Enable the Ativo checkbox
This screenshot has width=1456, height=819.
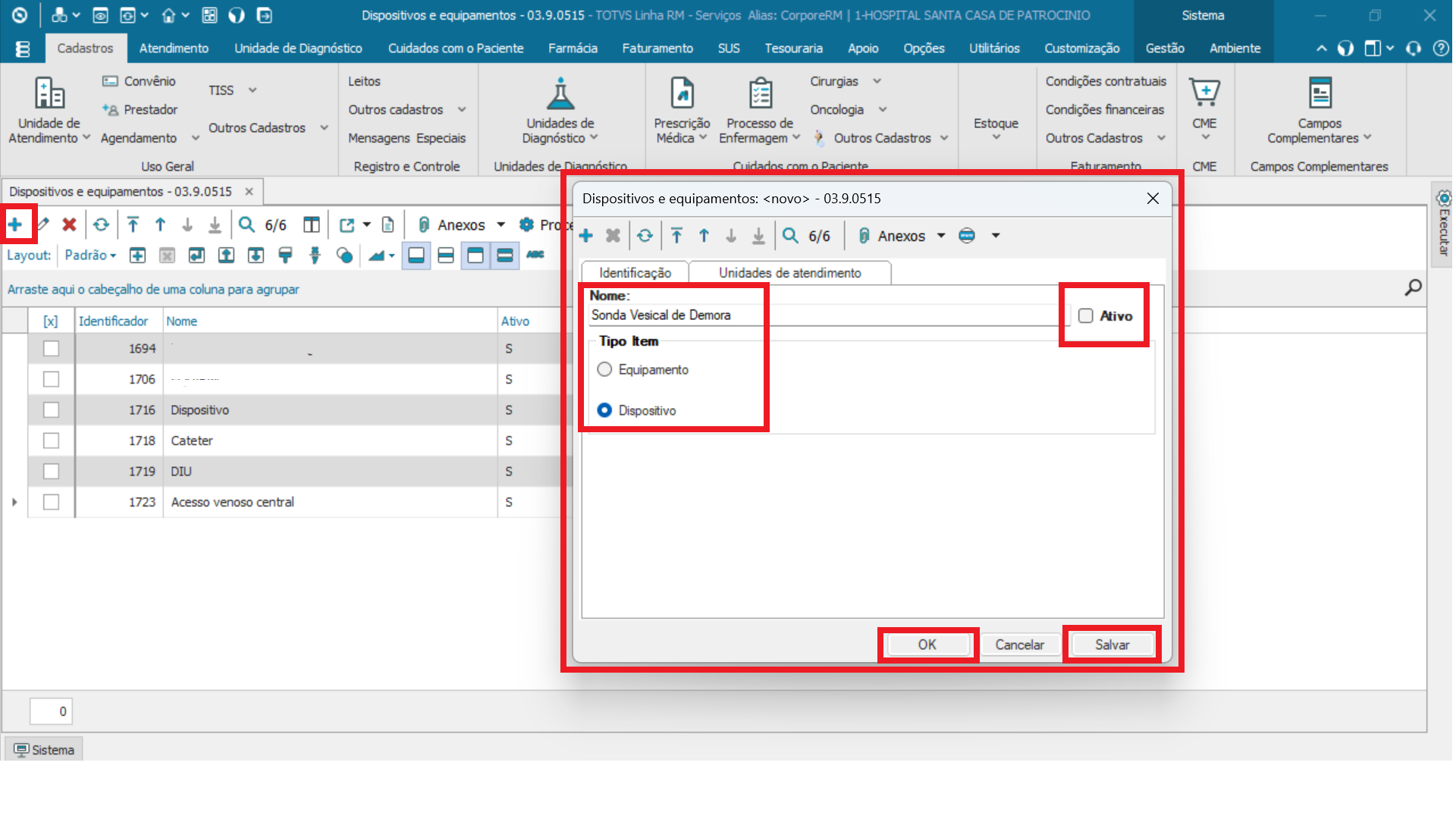tap(1086, 316)
